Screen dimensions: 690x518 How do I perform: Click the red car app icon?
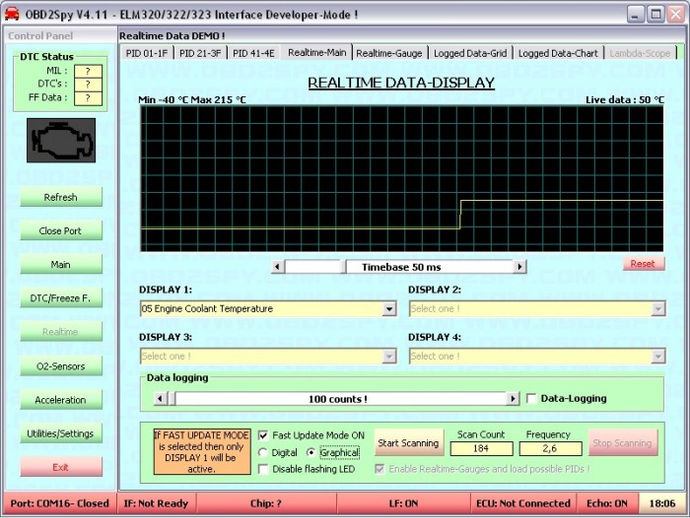pyautogui.click(x=12, y=14)
